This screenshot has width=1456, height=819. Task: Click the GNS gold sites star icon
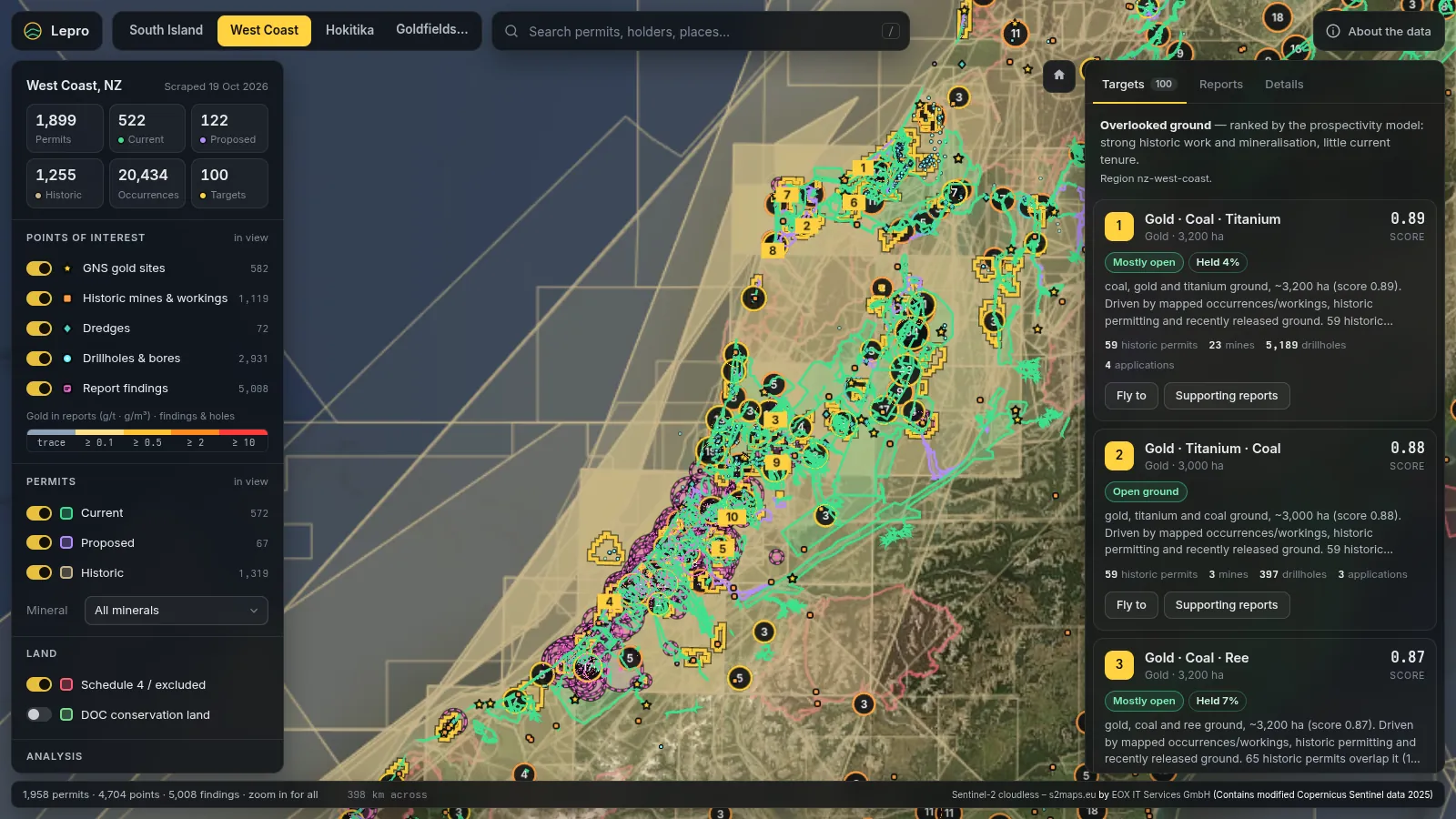pyautogui.click(x=67, y=268)
